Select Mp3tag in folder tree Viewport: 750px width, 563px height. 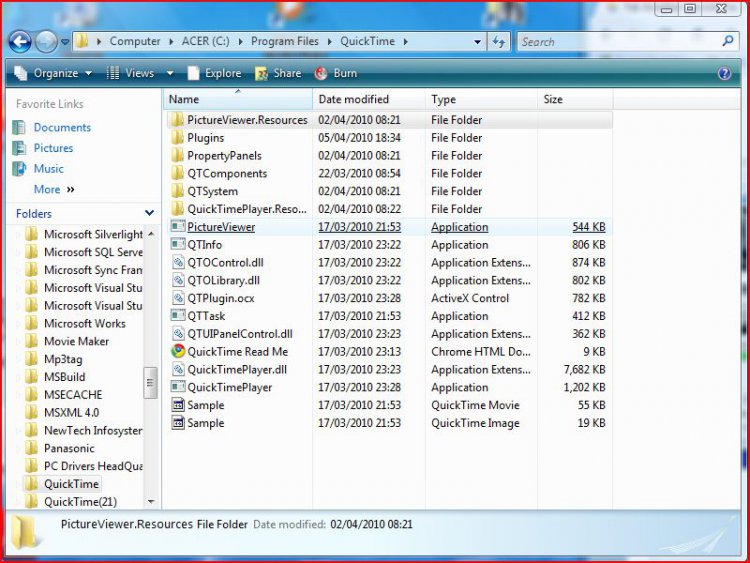pos(63,359)
